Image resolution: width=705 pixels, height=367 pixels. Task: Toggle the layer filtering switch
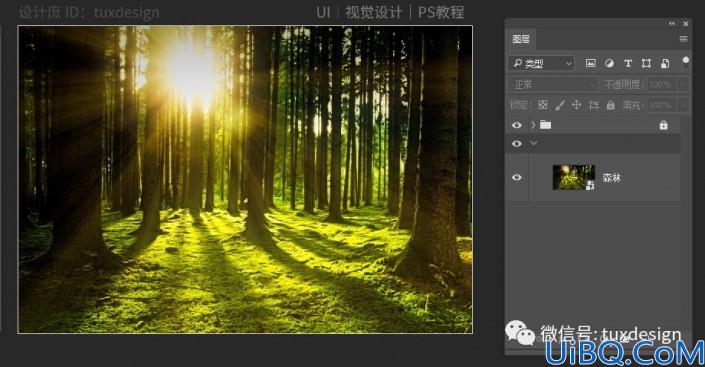coord(685,63)
